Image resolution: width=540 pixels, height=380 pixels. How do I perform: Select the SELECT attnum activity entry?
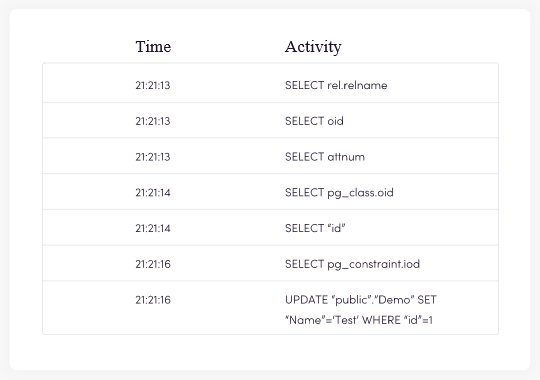pyautogui.click(x=325, y=157)
